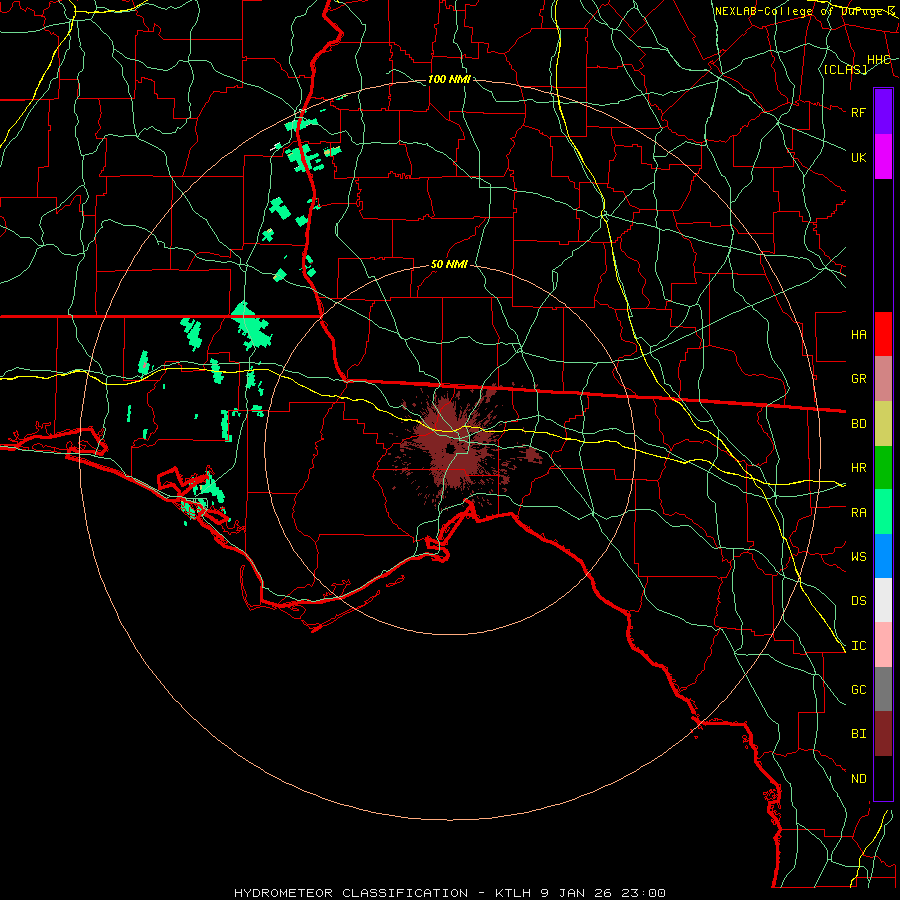
Task: Click the UK magenta legend swatch
Action: tap(883, 157)
